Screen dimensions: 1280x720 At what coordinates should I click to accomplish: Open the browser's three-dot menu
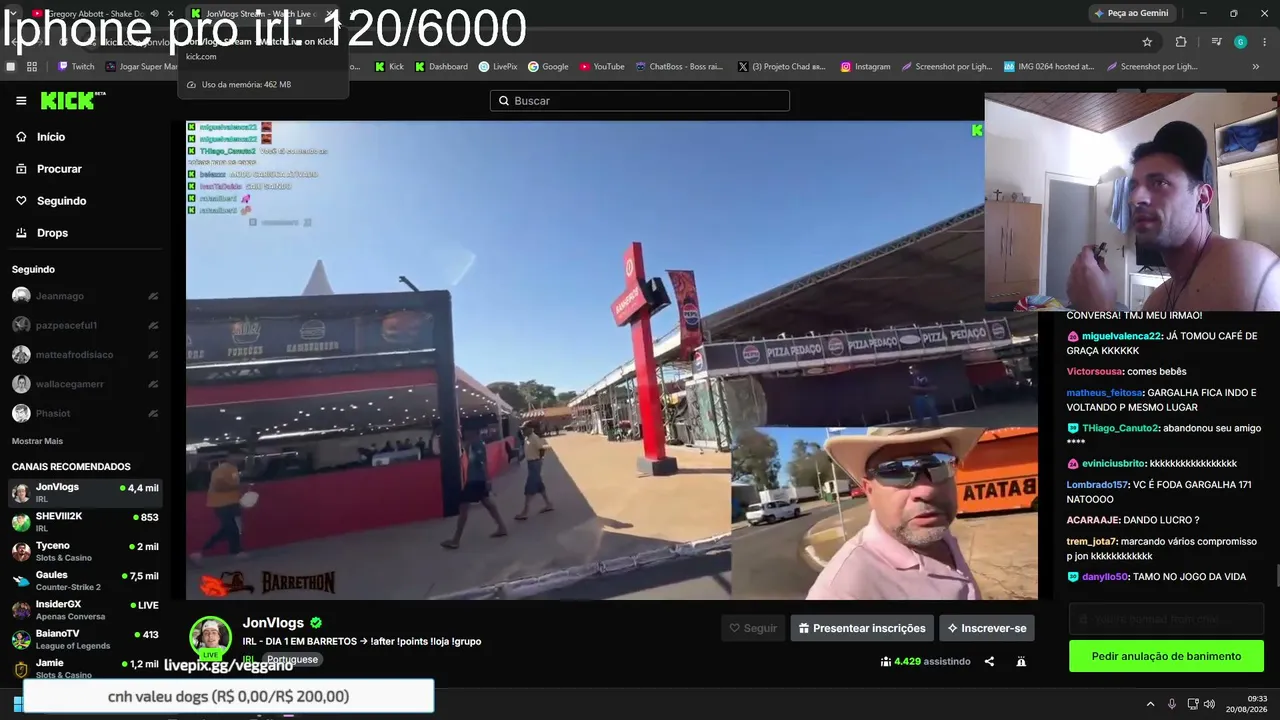(1265, 42)
